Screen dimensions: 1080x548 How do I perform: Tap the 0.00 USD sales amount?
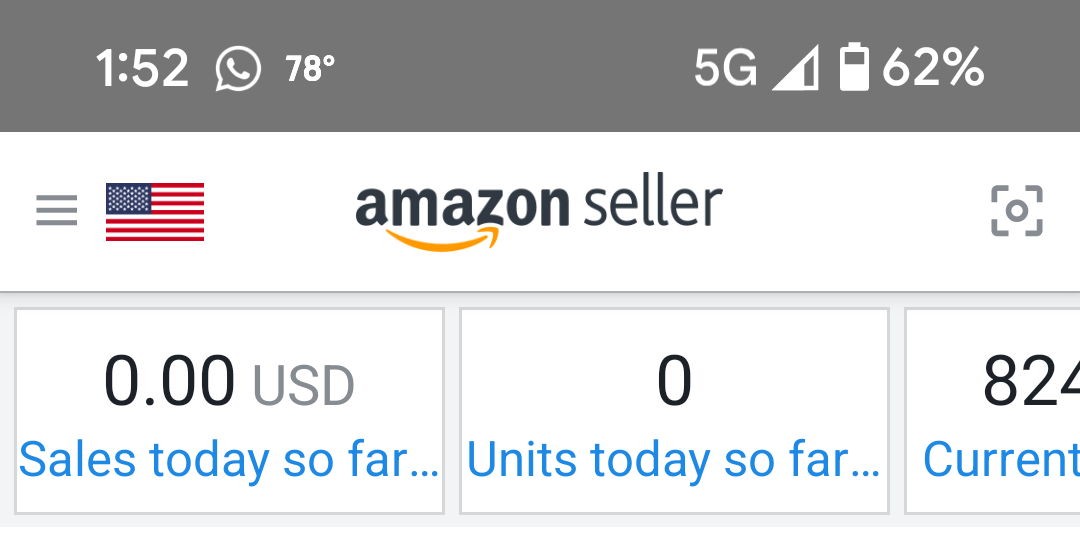pos(229,381)
